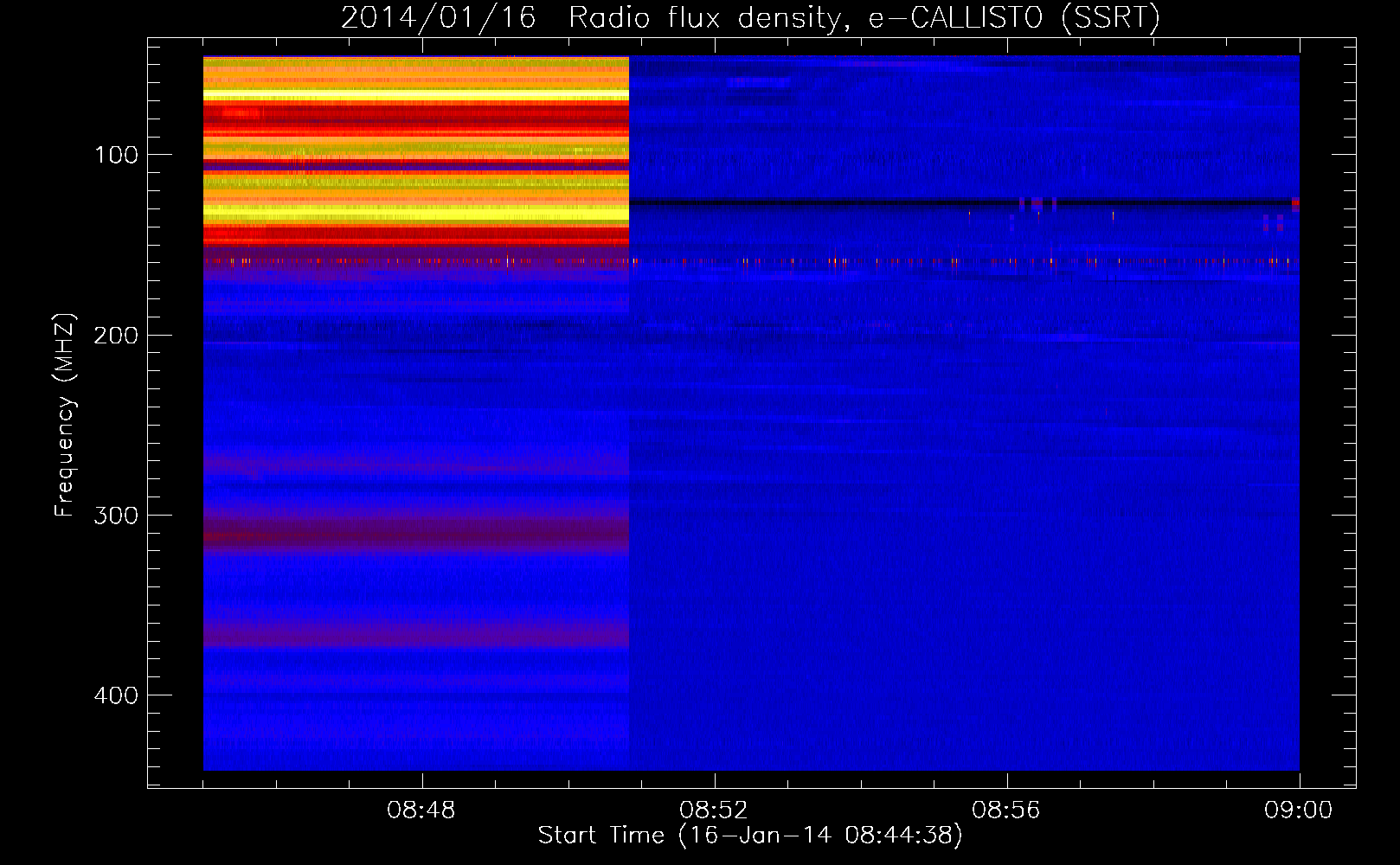Click the 200 frequency tick label

click(116, 335)
